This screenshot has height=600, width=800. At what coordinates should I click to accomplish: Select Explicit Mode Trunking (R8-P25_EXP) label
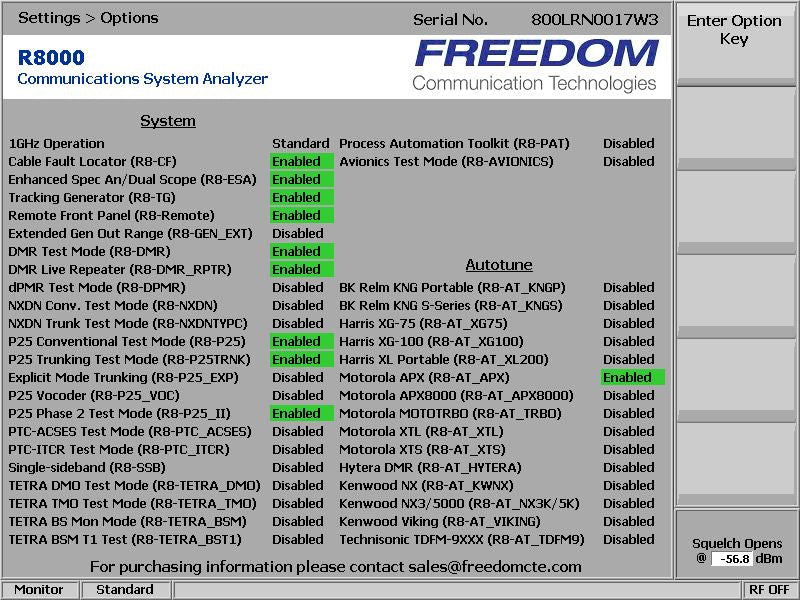123,378
